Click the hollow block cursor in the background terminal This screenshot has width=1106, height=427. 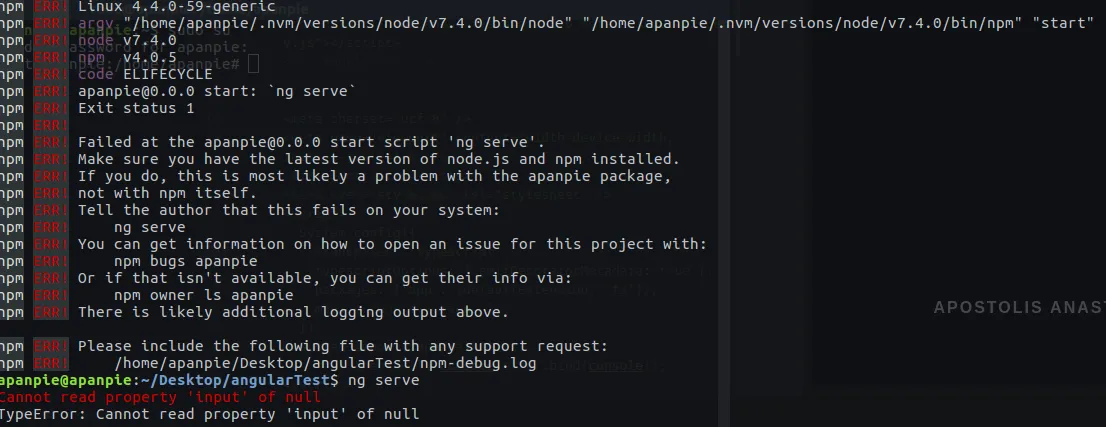pyautogui.click(x=253, y=65)
